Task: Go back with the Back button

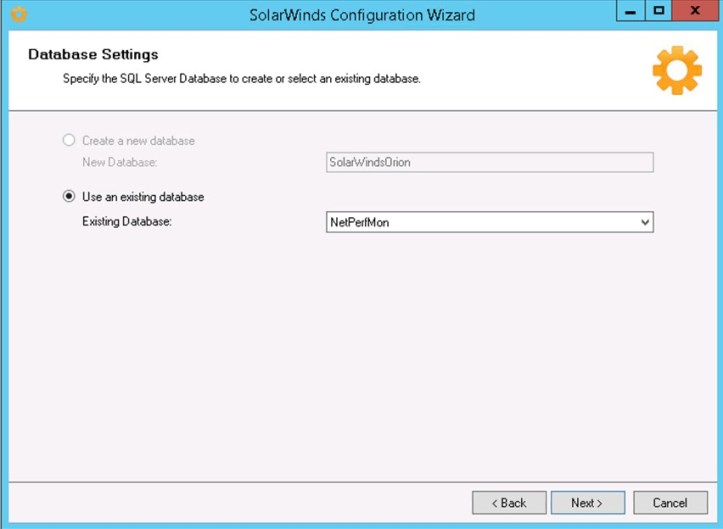Action: pyautogui.click(x=509, y=503)
